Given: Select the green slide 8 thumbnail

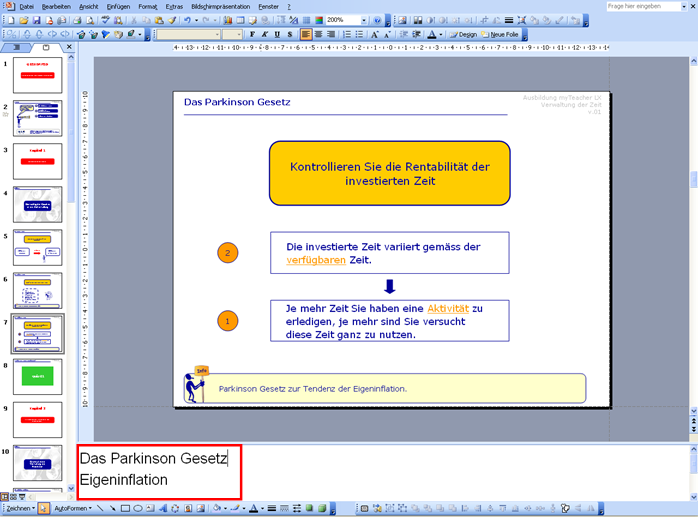Looking at the screenshot, I should (x=38, y=377).
